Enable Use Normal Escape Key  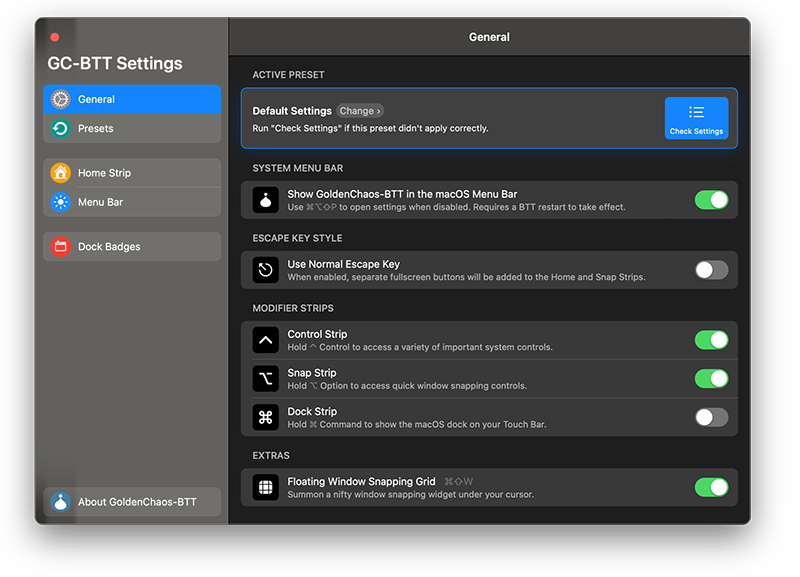(712, 269)
